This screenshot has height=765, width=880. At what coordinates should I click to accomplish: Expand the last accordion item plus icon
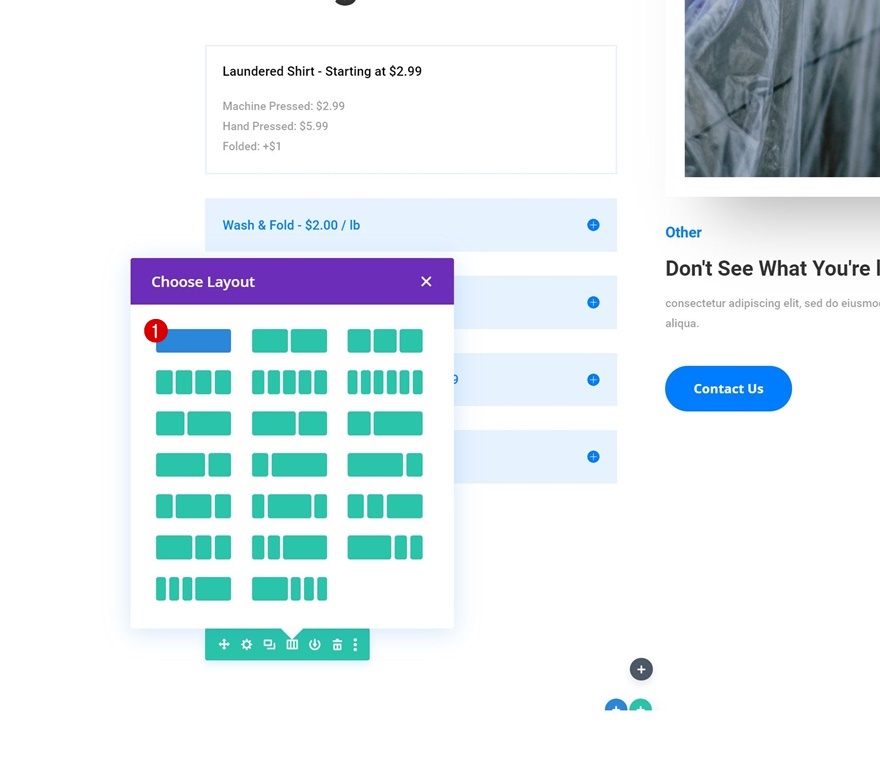[x=593, y=457]
